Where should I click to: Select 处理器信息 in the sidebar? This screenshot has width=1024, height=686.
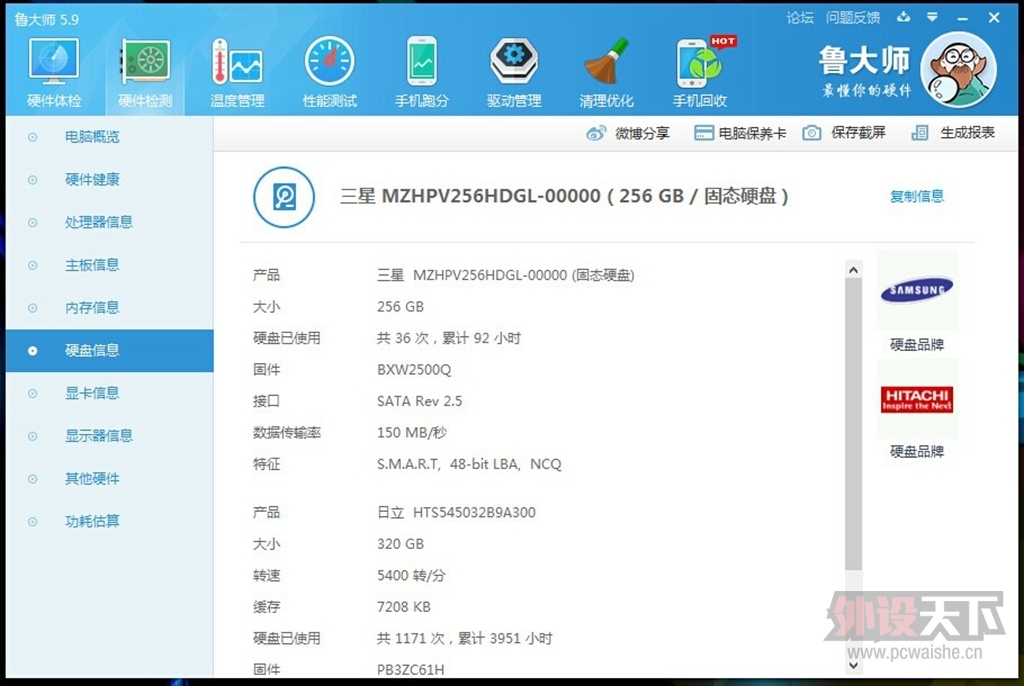pyautogui.click(x=99, y=222)
